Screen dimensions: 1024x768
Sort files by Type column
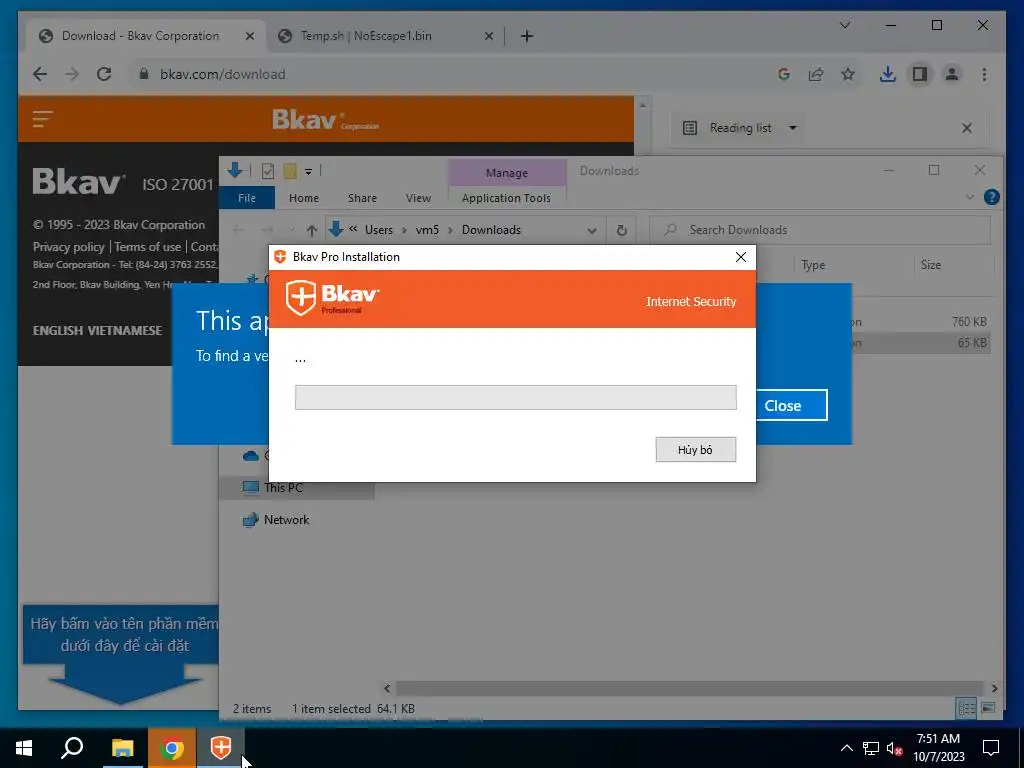coord(813,265)
